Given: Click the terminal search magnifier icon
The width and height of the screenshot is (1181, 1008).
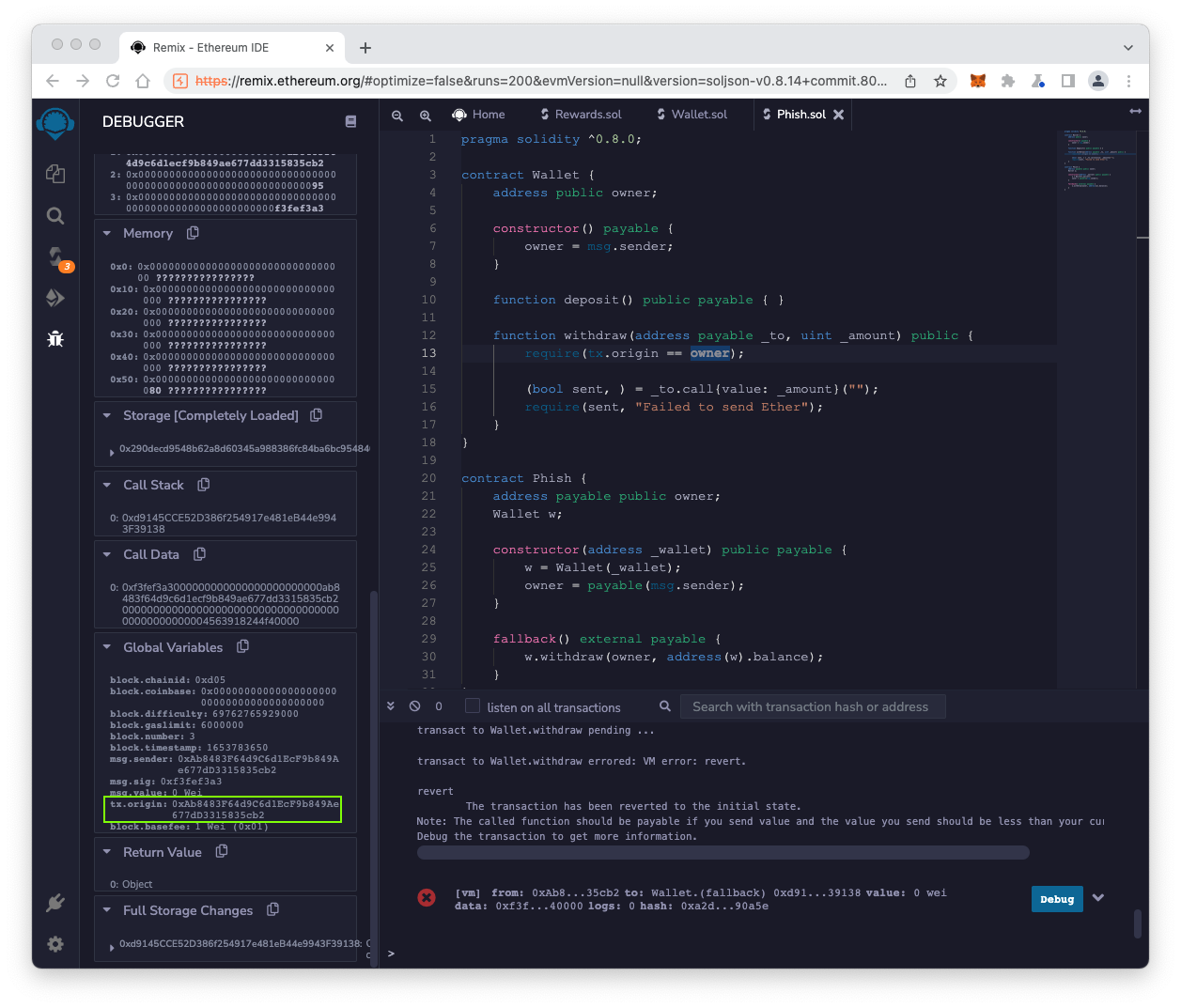Looking at the screenshot, I should tap(665, 706).
